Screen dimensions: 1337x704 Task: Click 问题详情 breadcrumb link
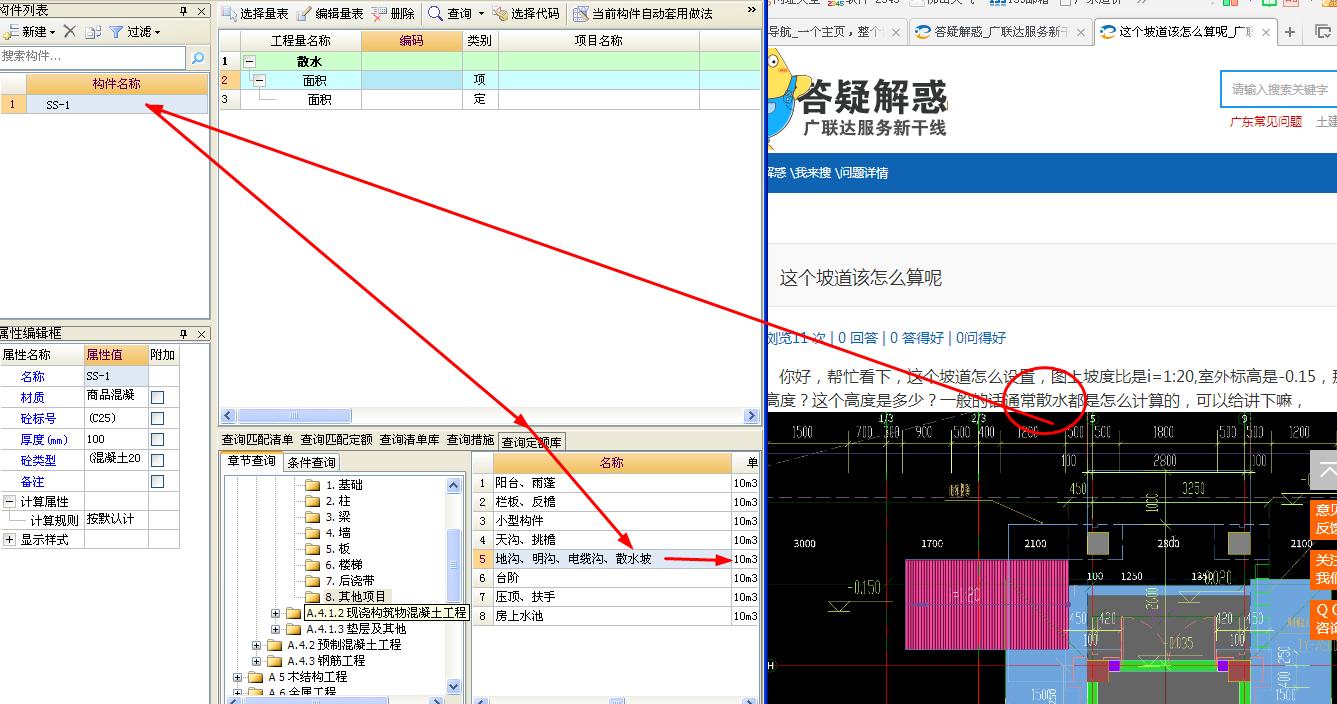point(862,173)
